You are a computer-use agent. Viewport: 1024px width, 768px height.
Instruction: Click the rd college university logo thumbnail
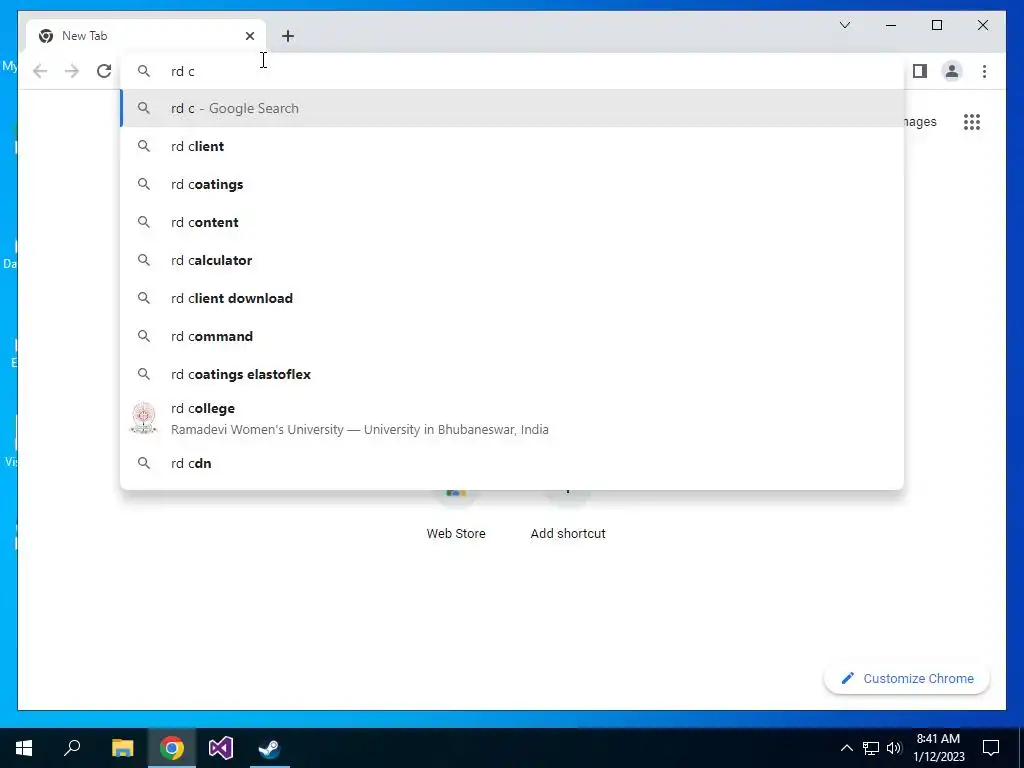144,419
